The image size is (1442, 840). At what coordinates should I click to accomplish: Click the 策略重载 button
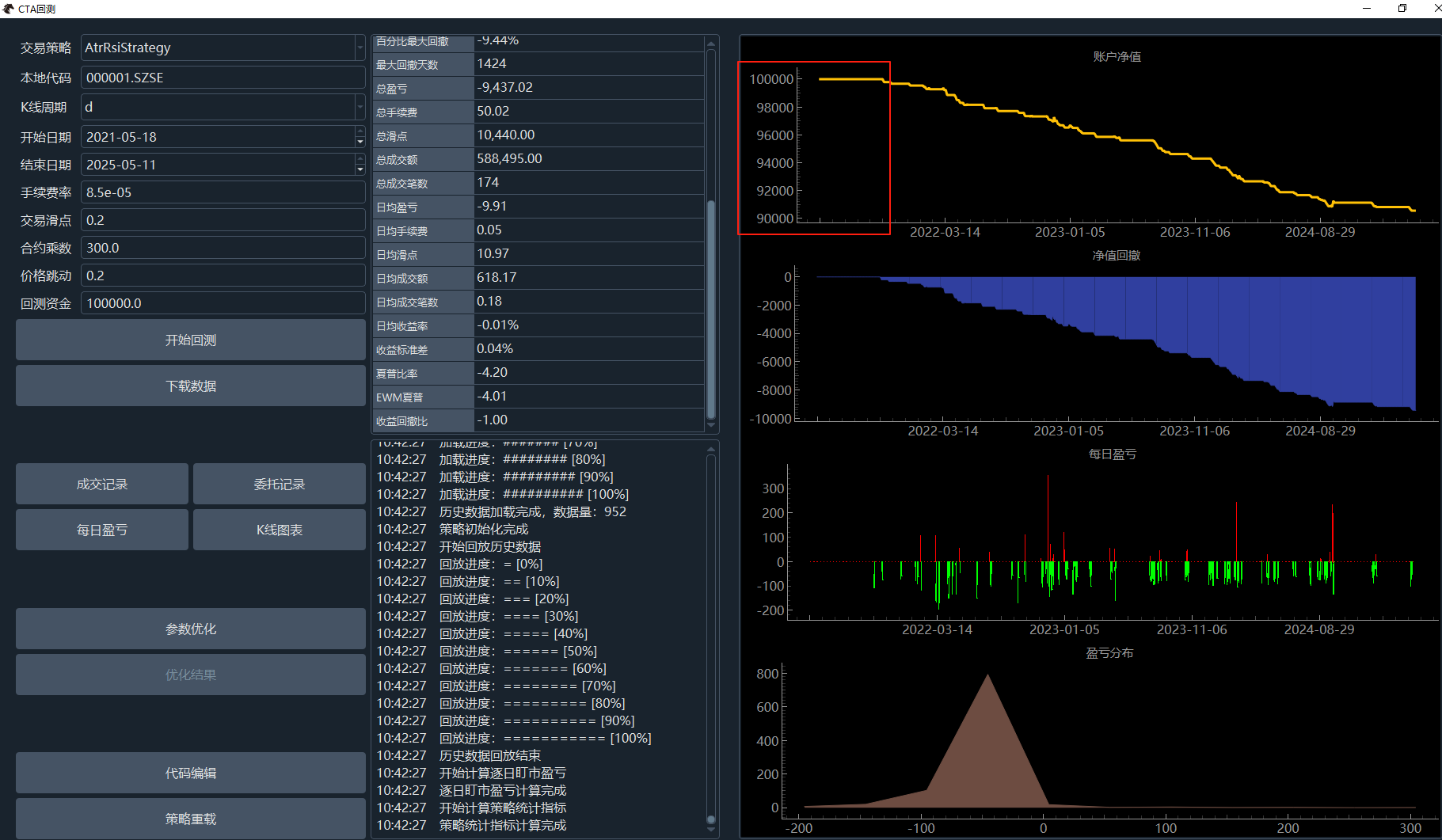[191, 819]
